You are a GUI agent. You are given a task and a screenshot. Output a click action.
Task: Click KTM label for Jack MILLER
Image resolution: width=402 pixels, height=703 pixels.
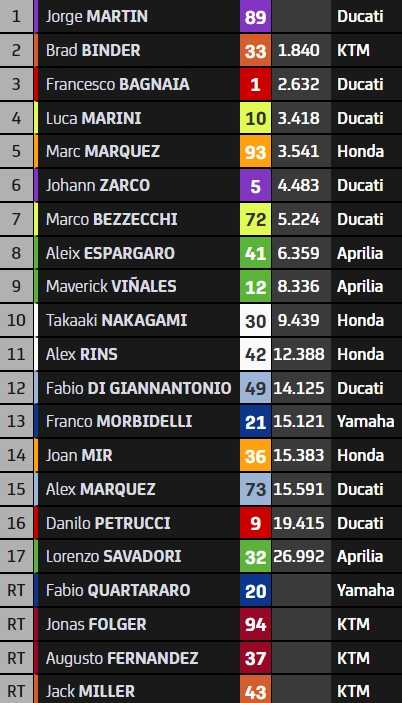coord(353,692)
